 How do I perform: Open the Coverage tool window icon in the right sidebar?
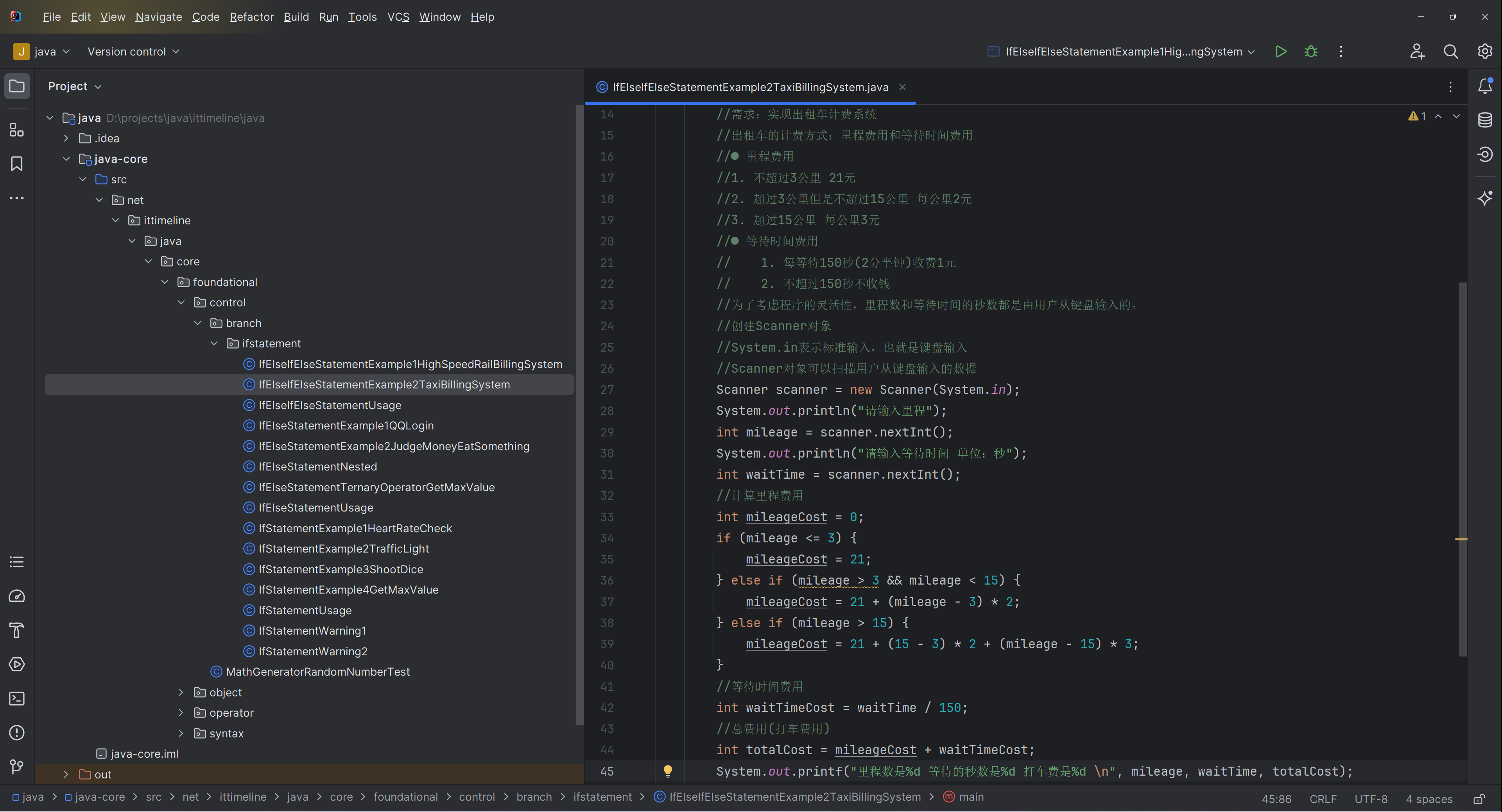tap(1484, 154)
